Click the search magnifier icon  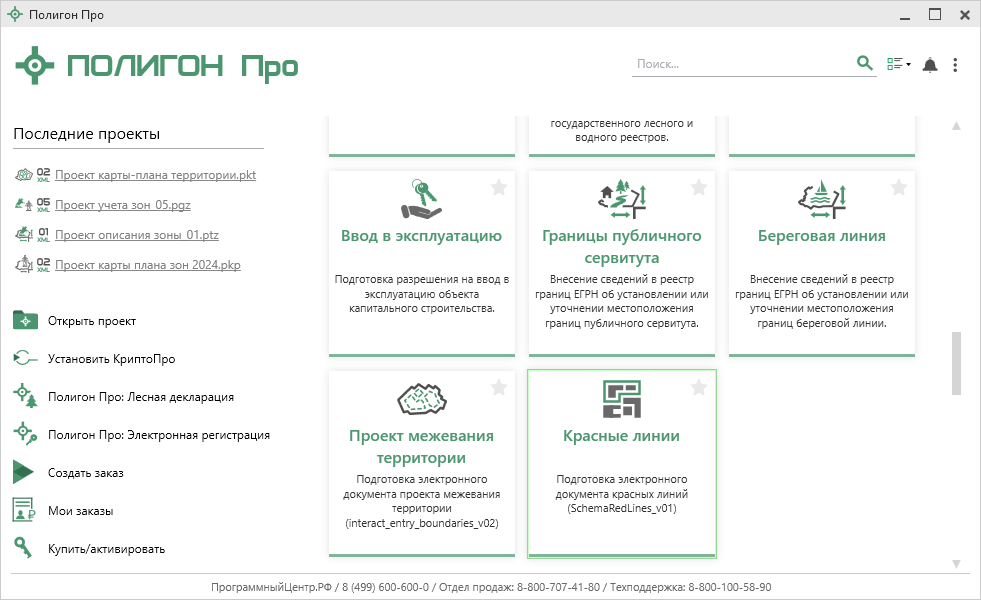865,64
